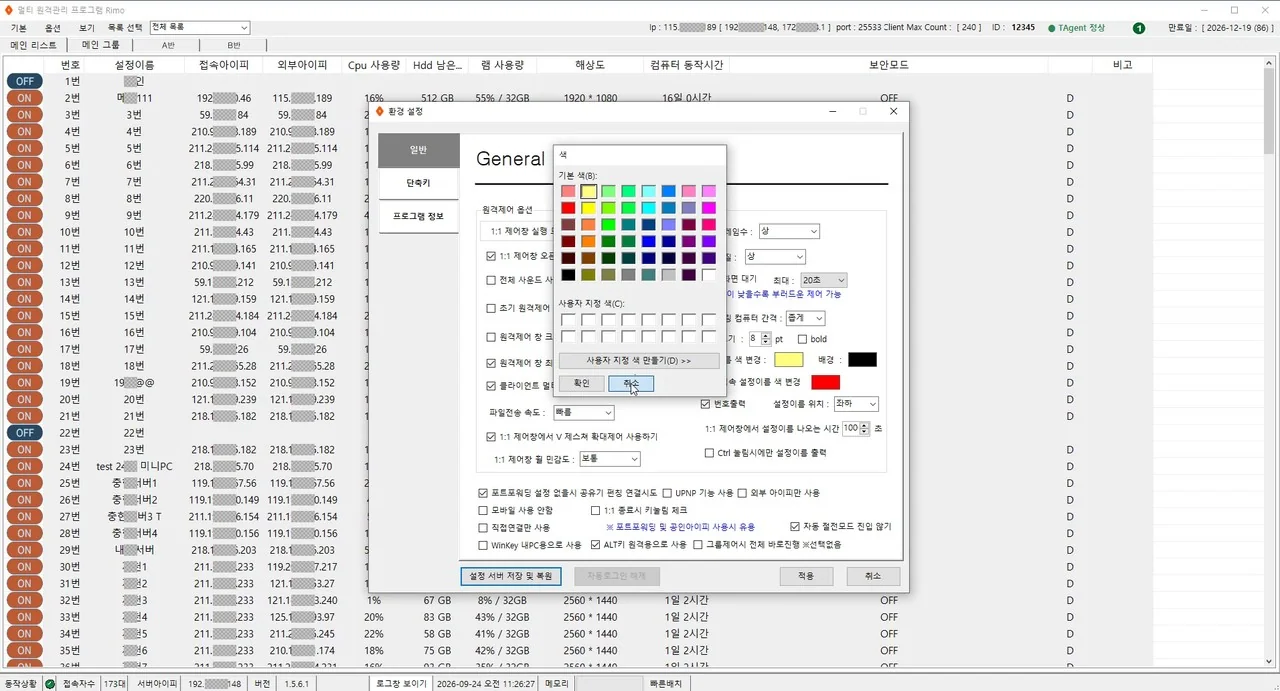The image size is (1280, 691).
Task: Check the 1:1 종료시 키눌림 체크 box
Action: [596, 510]
